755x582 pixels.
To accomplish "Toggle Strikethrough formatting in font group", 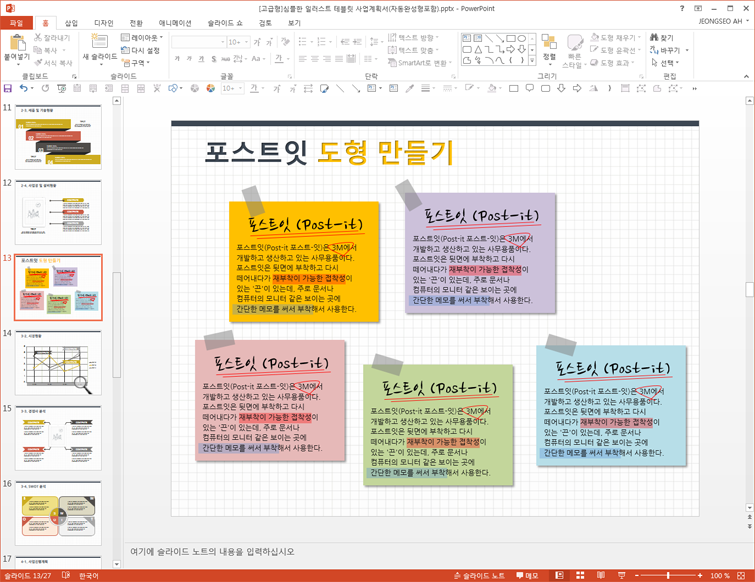I will coord(225,59).
